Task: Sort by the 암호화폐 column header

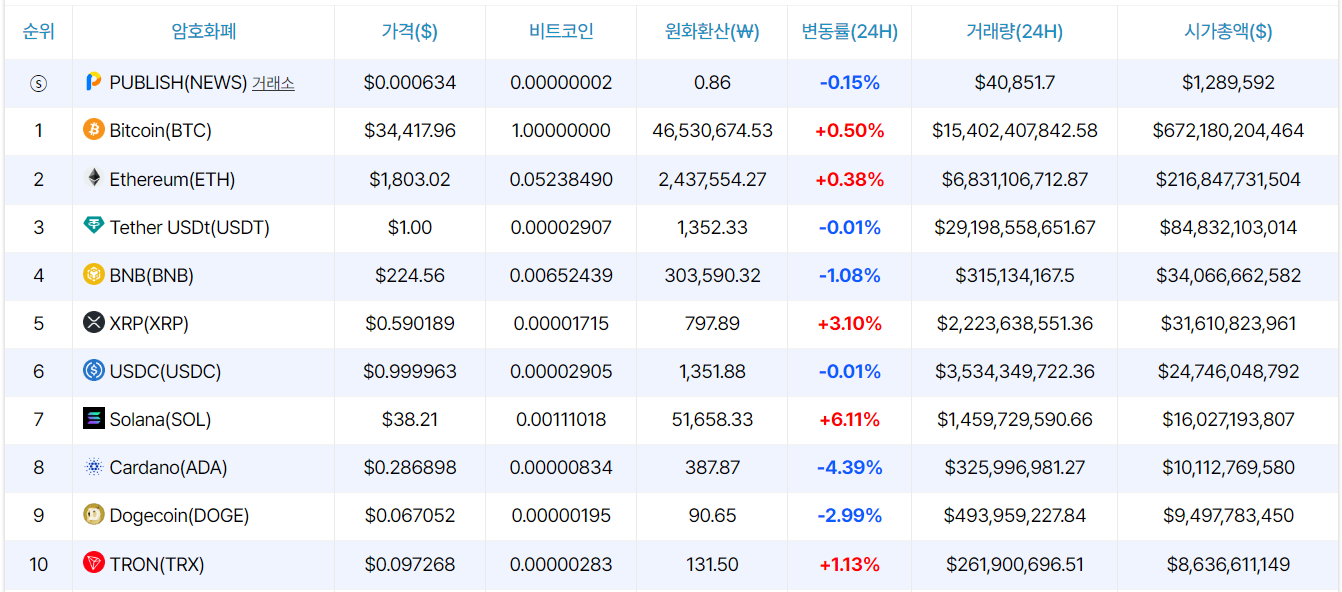Action: (x=203, y=31)
